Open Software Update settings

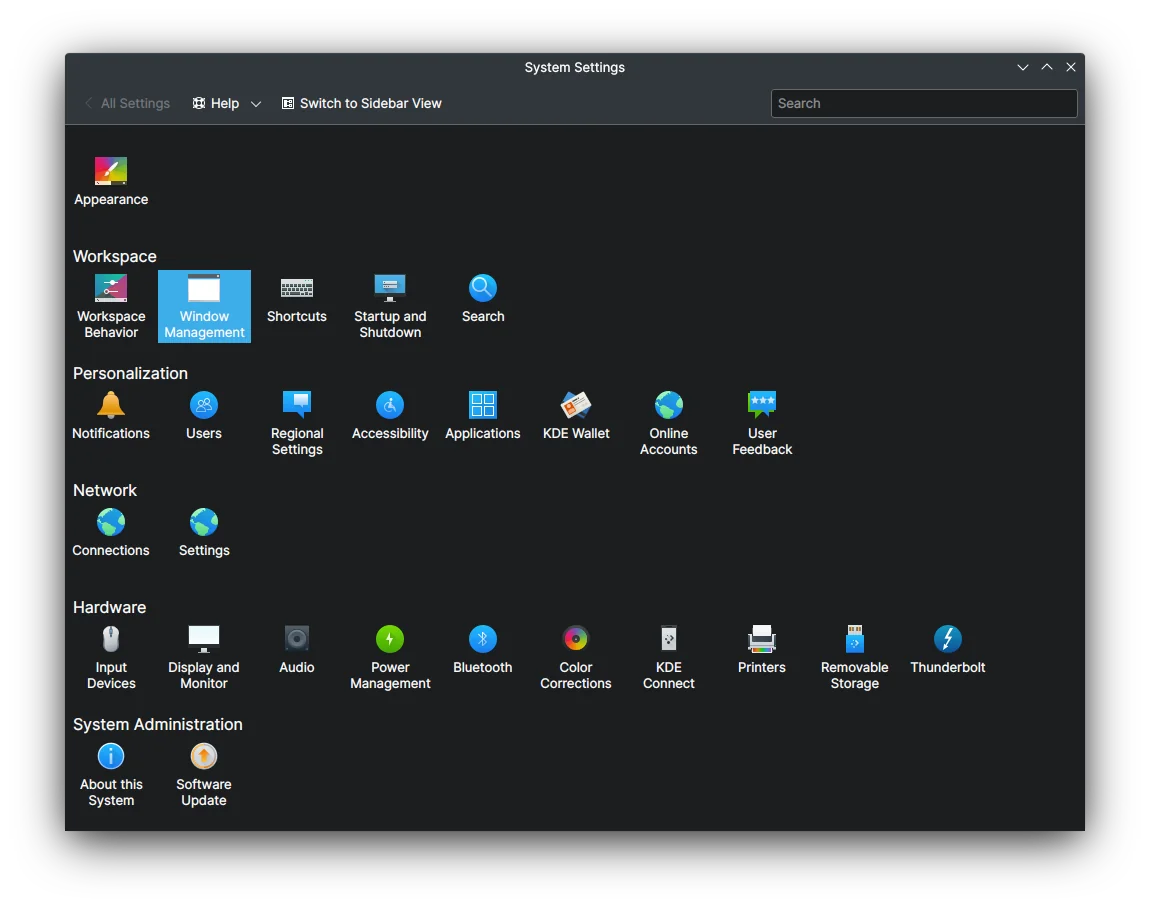[204, 775]
